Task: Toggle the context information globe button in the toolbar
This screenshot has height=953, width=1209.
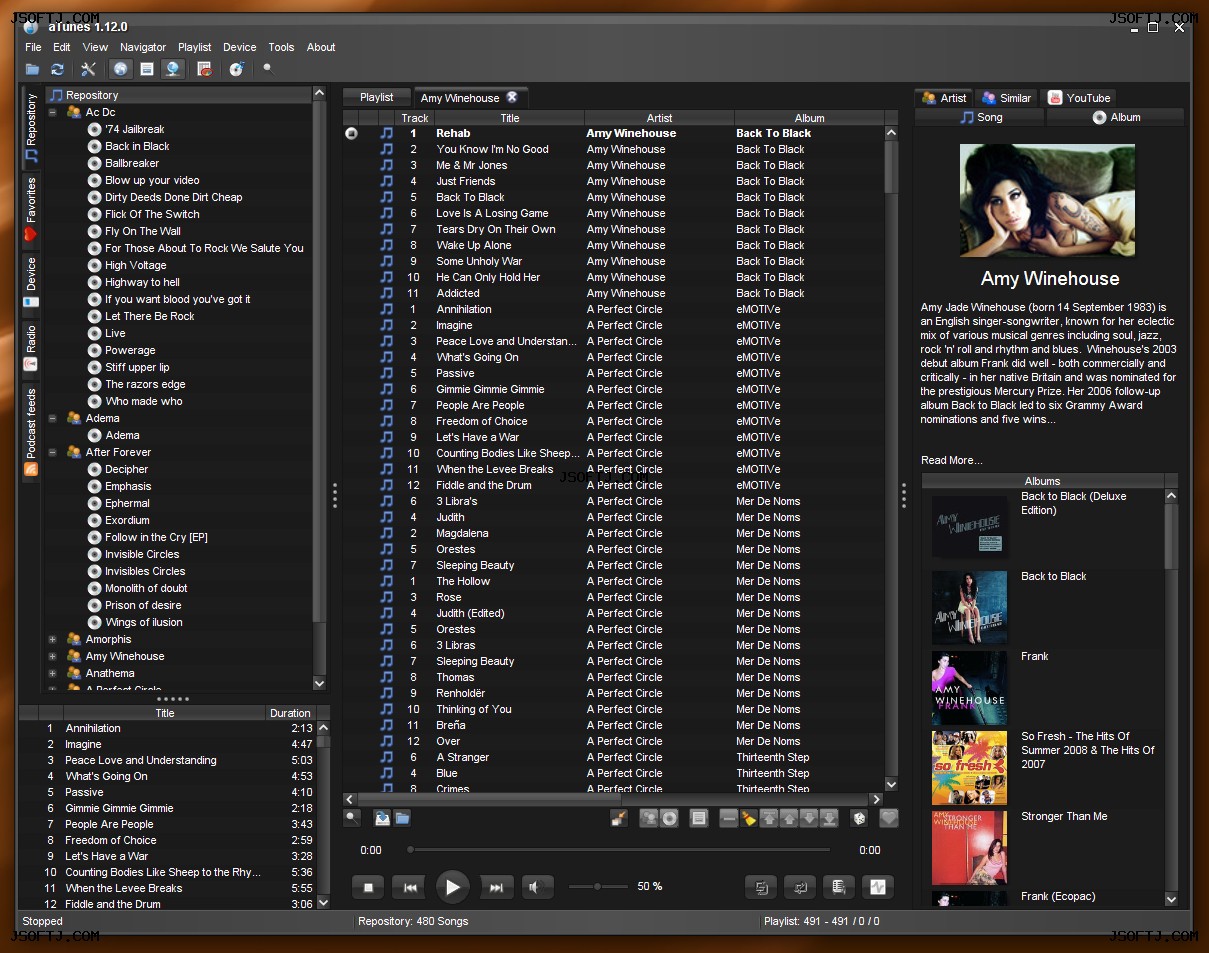Action: pyautogui.click(x=173, y=69)
